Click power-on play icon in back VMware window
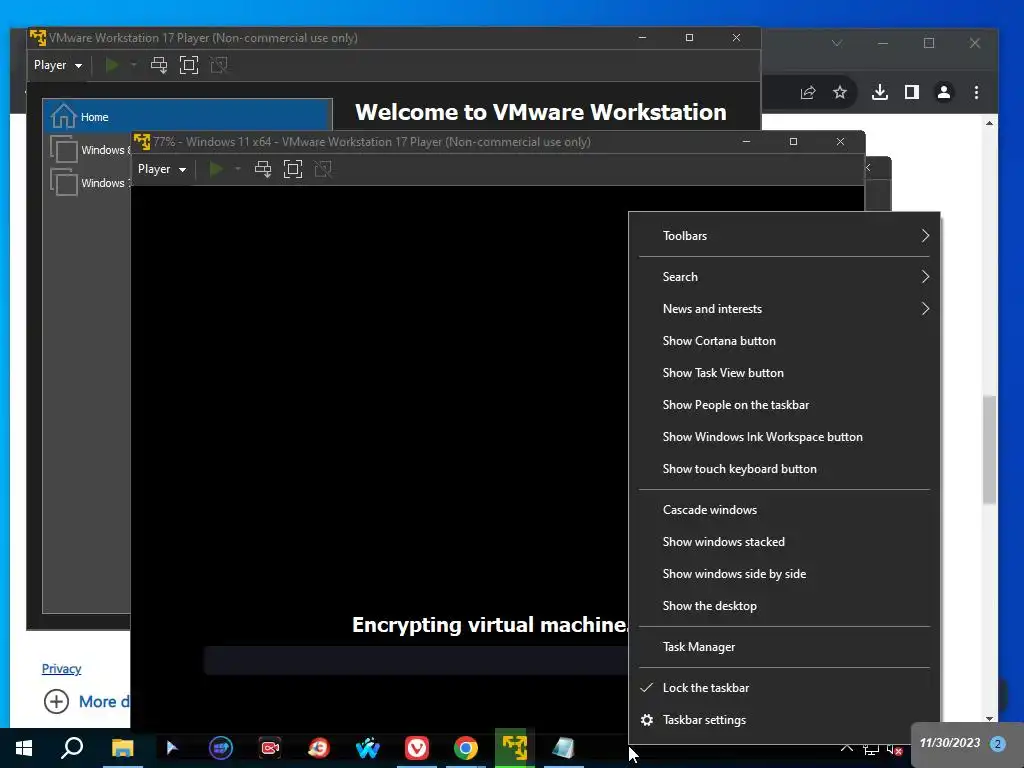 point(112,65)
